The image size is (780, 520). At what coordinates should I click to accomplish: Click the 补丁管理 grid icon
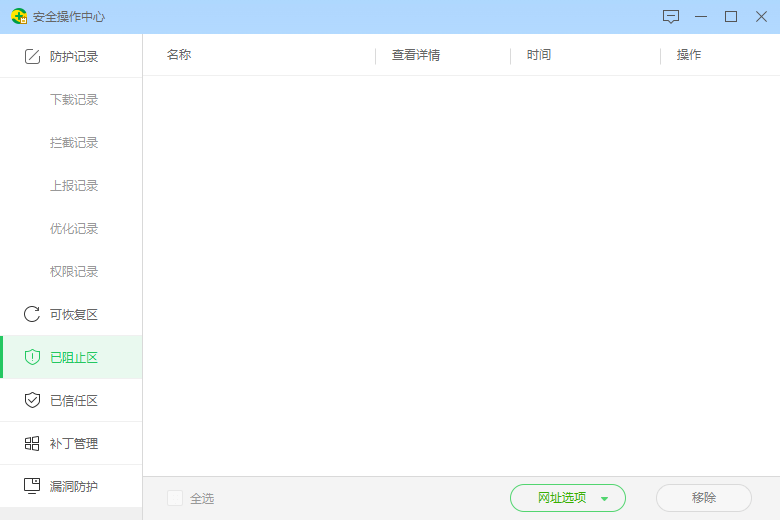[x=32, y=443]
